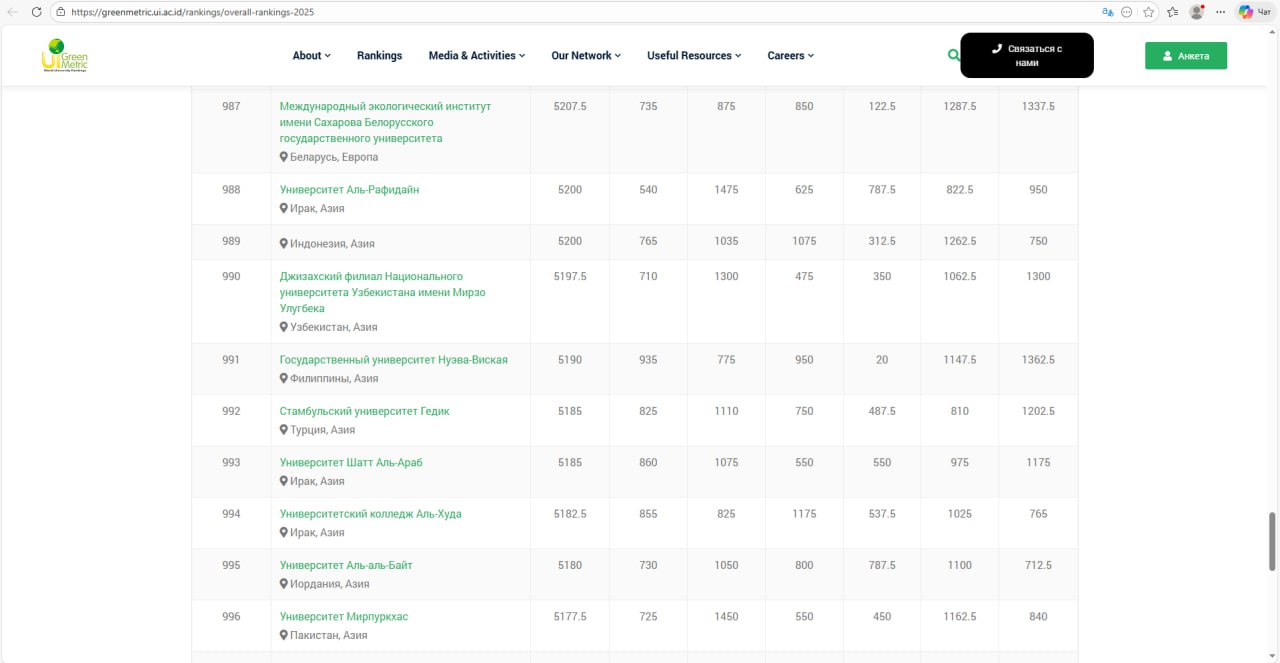Open Copilot chat button

[1254, 12]
